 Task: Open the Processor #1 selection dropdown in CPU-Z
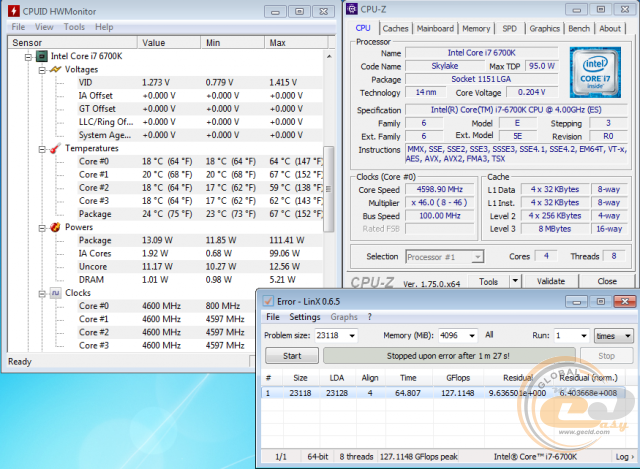click(x=478, y=257)
